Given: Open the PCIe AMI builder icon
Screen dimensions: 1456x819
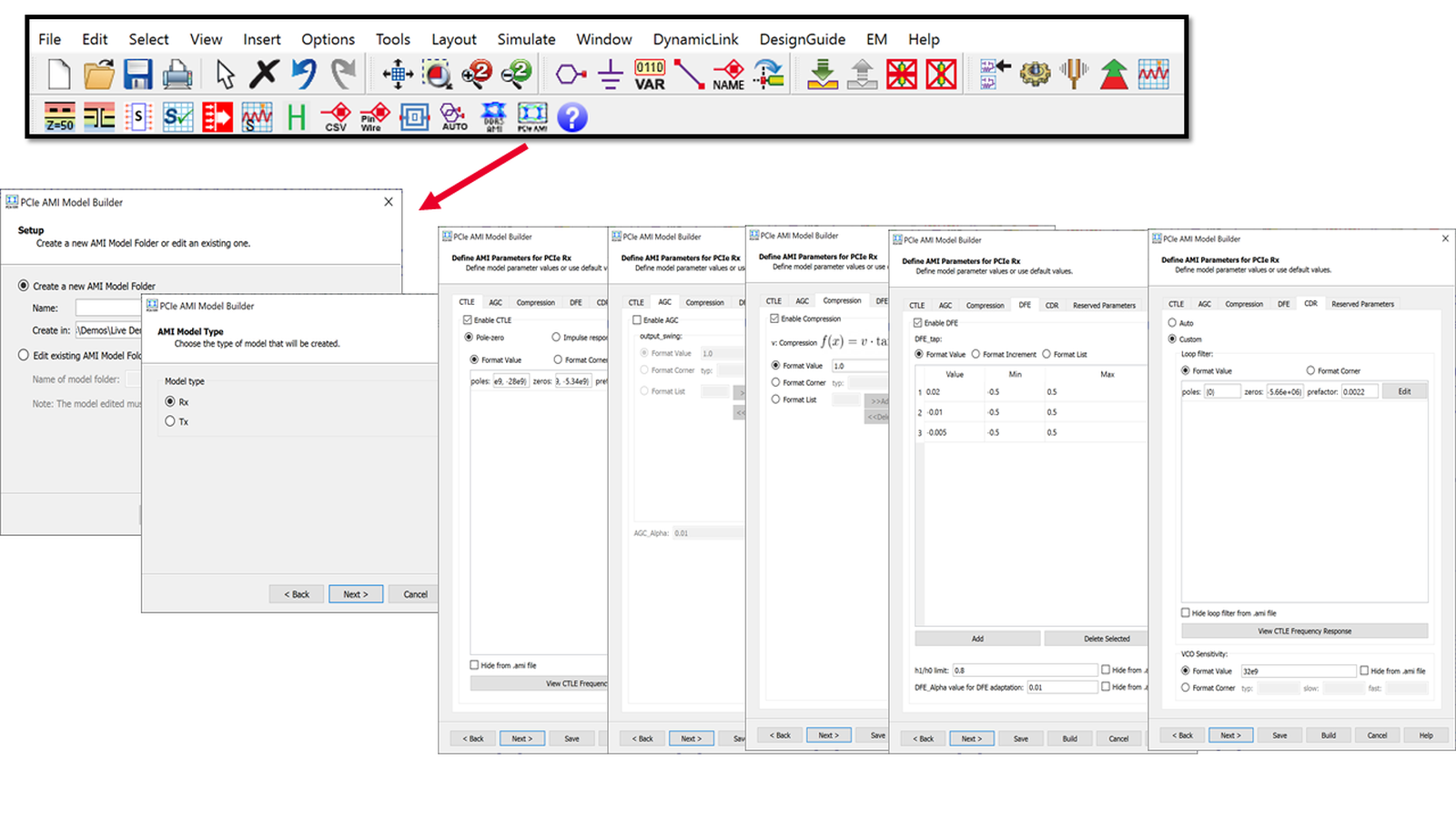Looking at the screenshot, I should pos(532,116).
